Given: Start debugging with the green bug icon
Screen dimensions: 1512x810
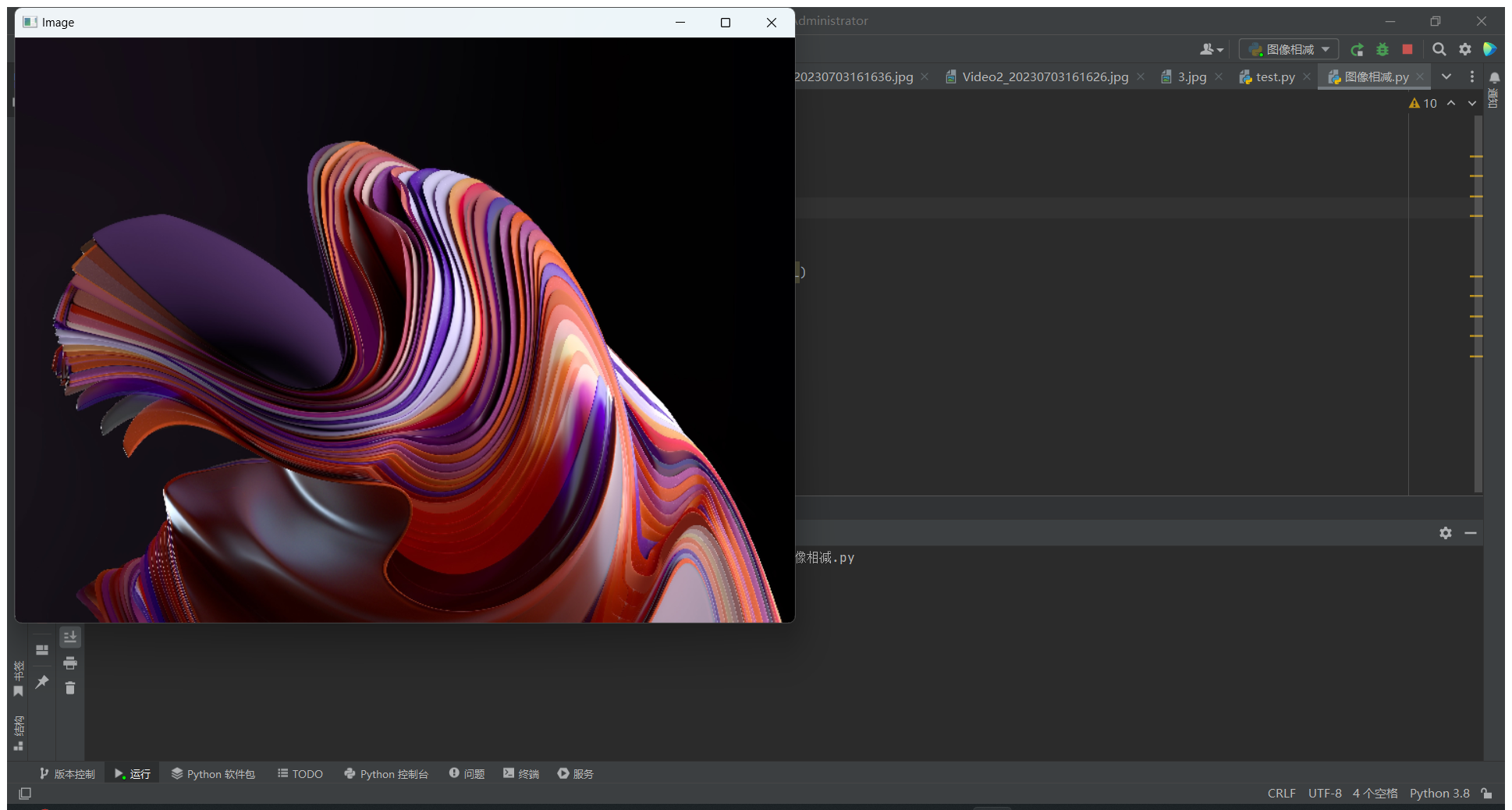Looking at the screenshot, I should point(1382,49).
